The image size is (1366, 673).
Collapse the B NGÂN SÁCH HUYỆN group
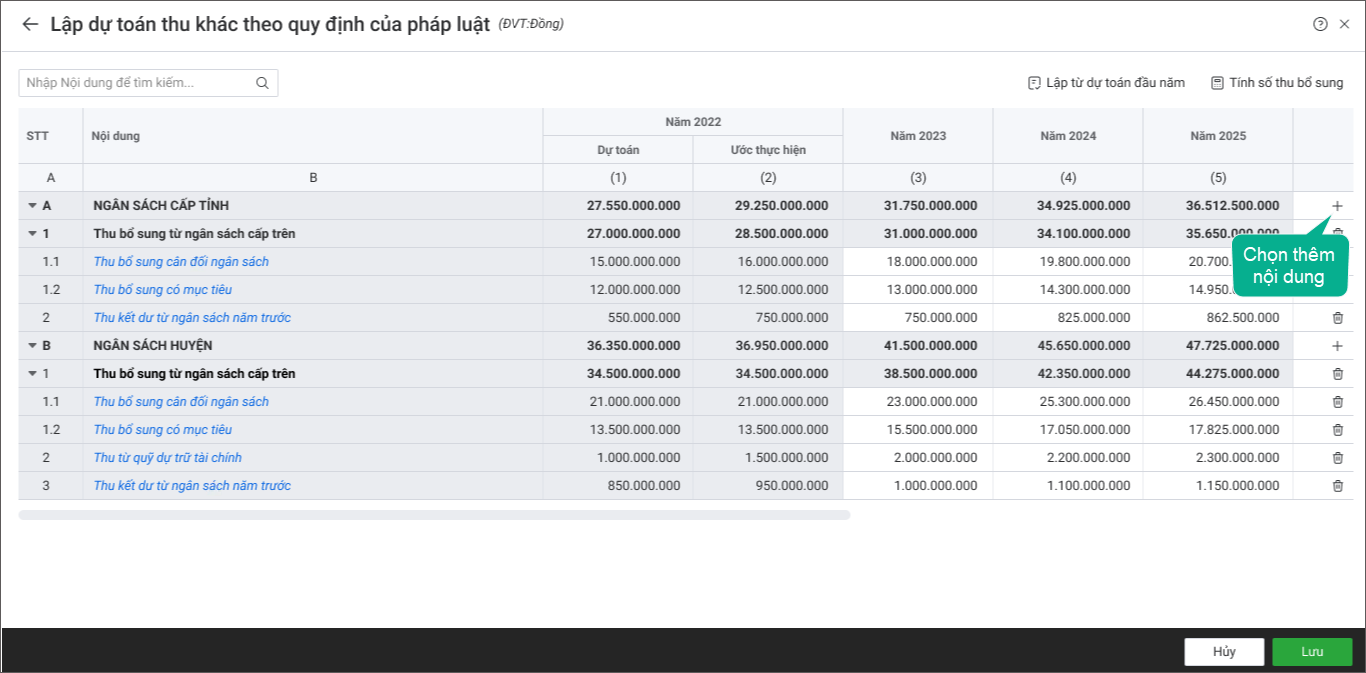point(32,346)
